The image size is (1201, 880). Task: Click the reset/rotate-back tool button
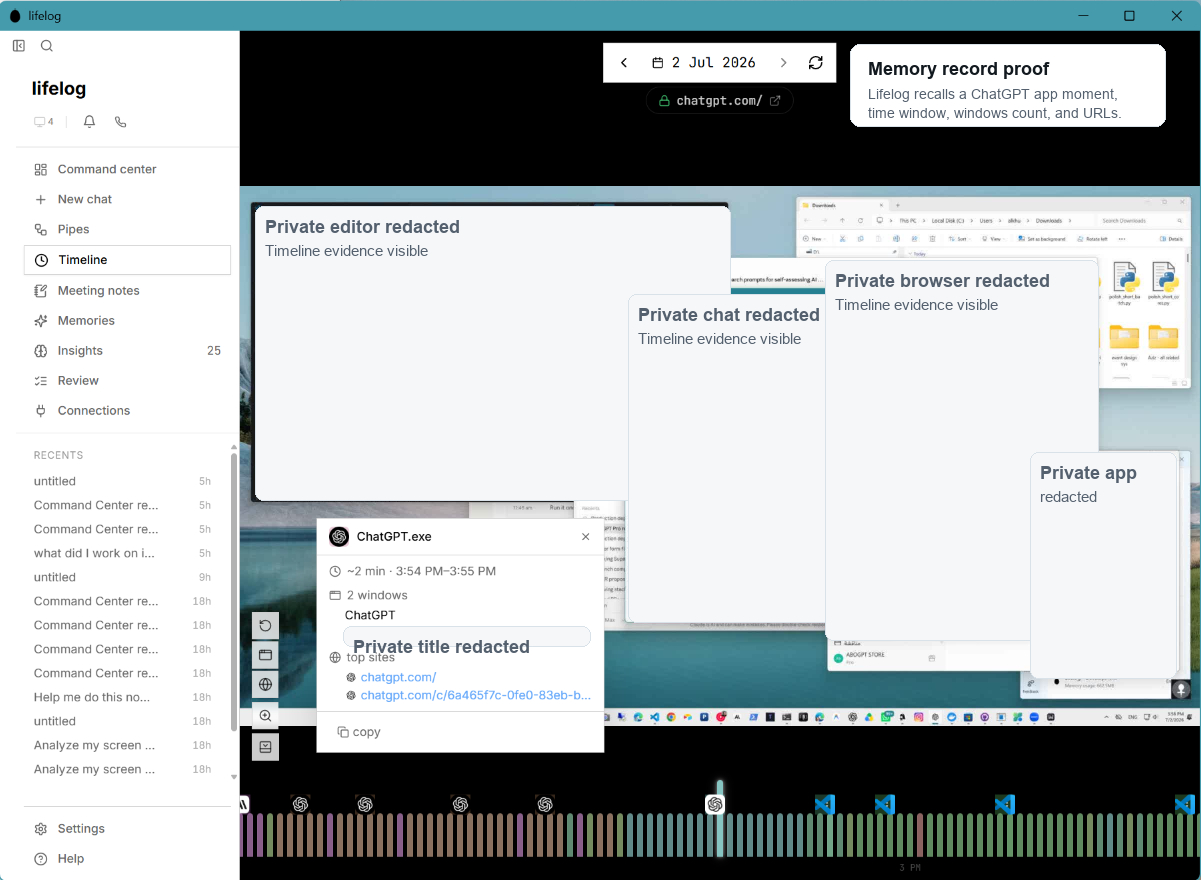click(x=266, y=626)
